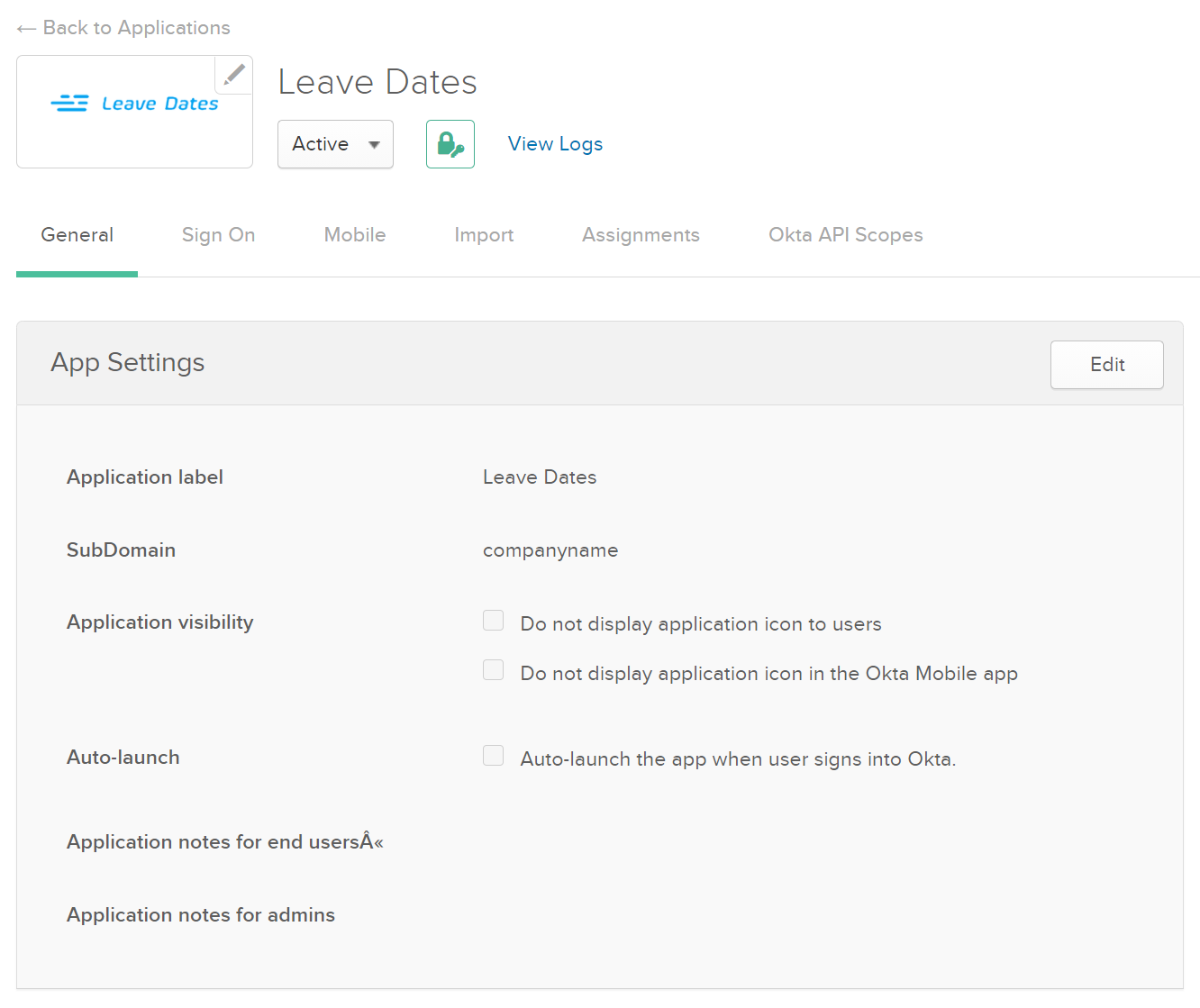Click the 'Application notes for admins' label
This screenshot has width=1200, height=1008.
click(201, 915)
